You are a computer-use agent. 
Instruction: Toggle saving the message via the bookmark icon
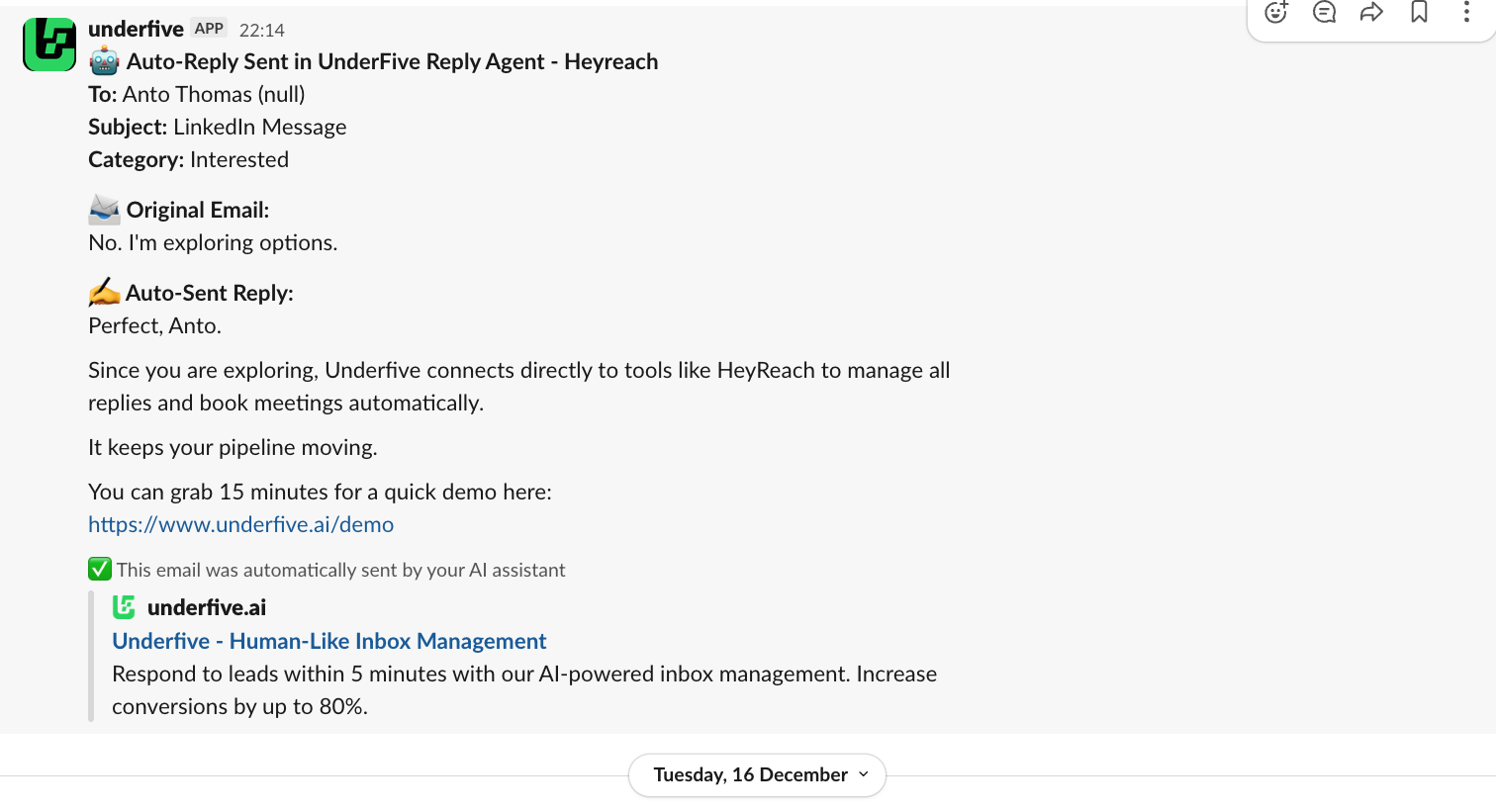click(1419, 13)
